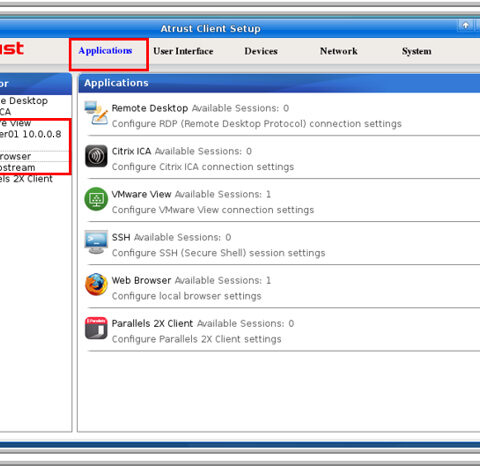
Task: Click the Citrix ICA application icon
Action: [96, 156]
